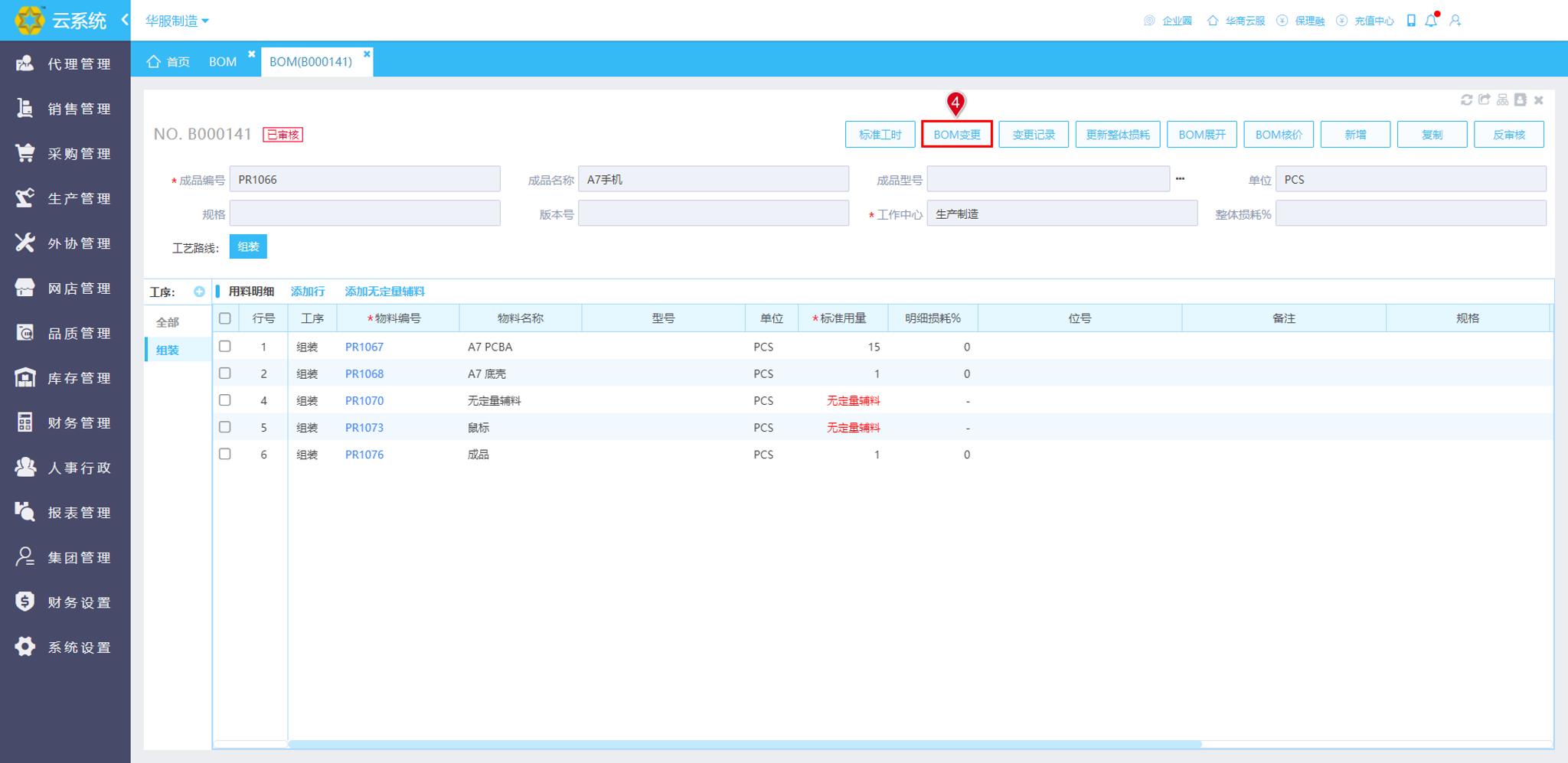
Task: Close the BOM(B000141) tab
Action: (367, 54)
